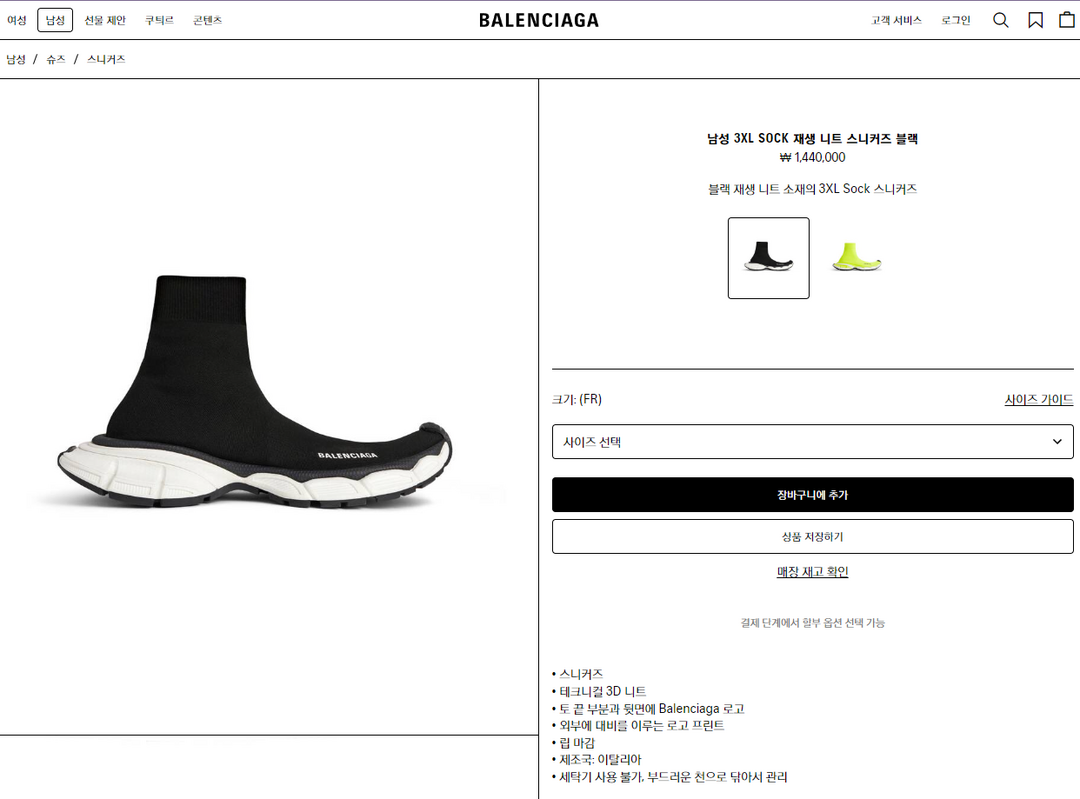Open the 사이즈 가이드 link
Viewport: 1080px width, 799px height.
click(1038, 400)
